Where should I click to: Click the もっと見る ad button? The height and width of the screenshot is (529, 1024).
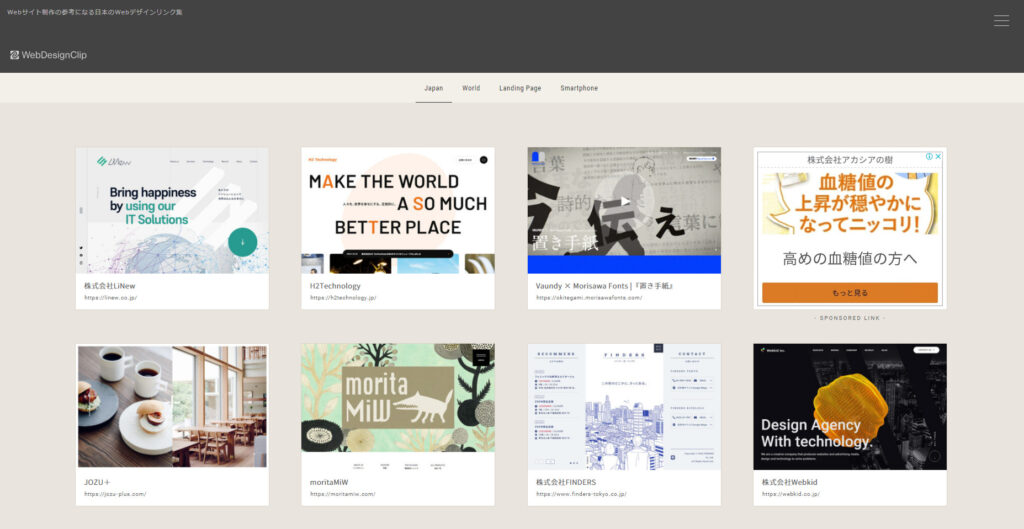(850, 293)
